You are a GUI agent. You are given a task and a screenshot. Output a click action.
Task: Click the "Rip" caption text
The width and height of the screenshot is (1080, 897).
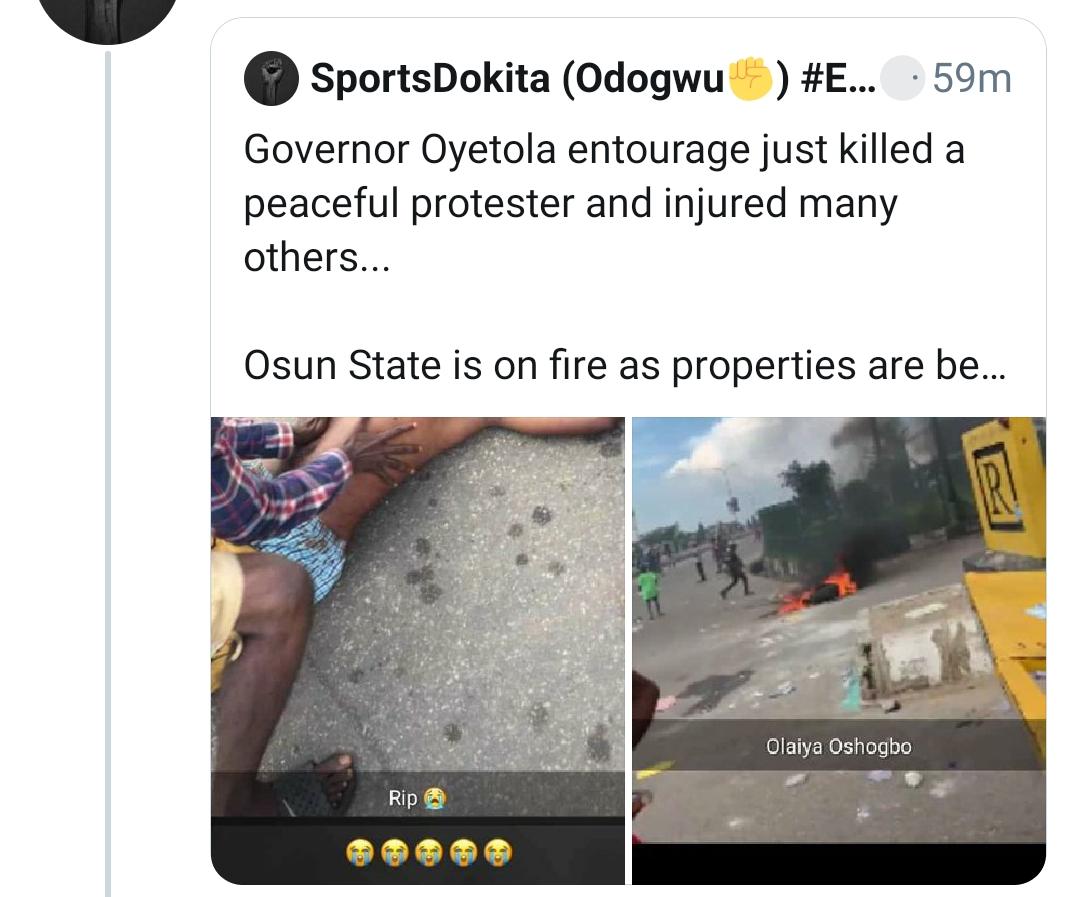(402, 798)
